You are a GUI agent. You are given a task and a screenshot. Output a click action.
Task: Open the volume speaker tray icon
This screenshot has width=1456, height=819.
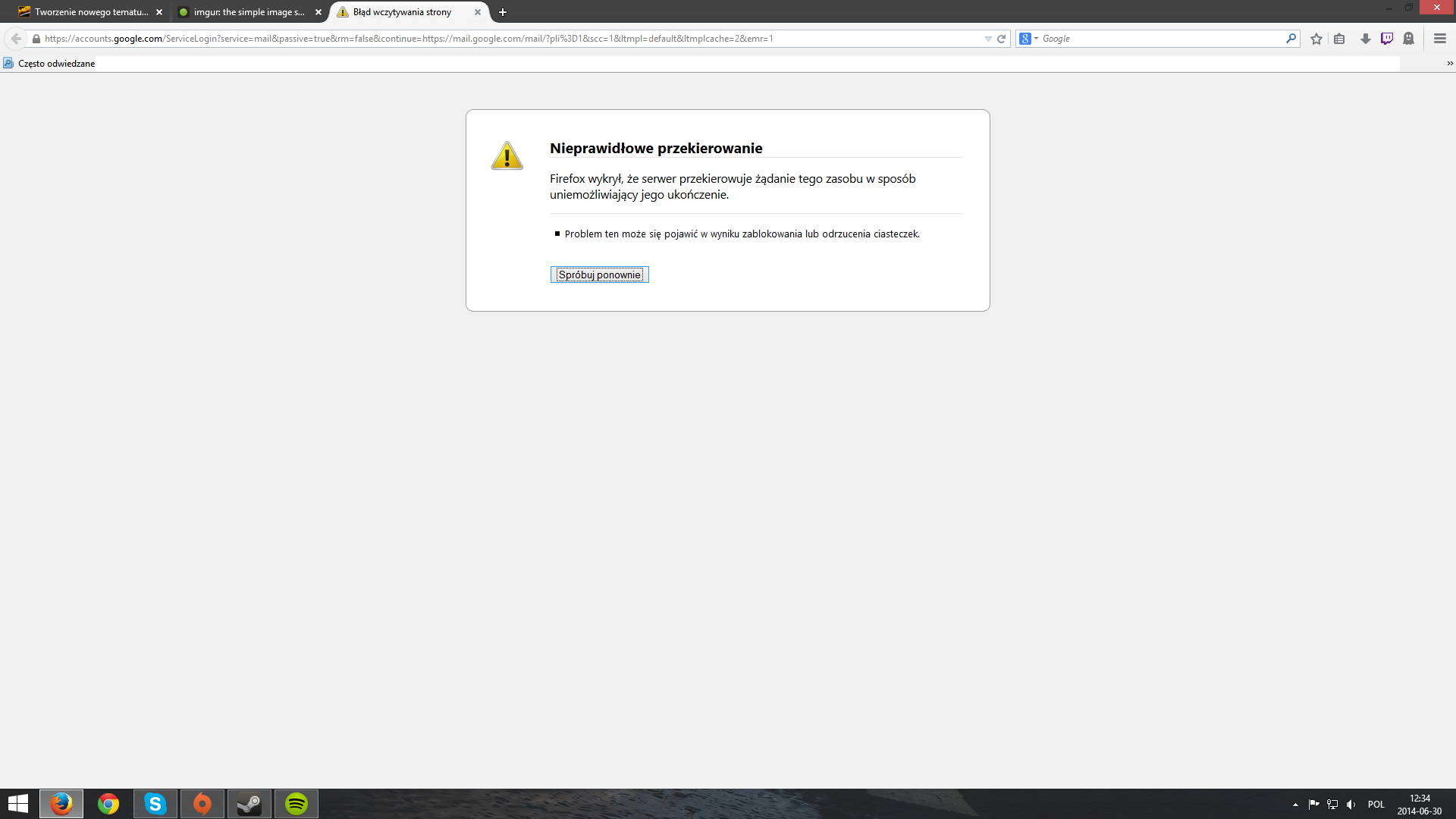(1351, 805)
